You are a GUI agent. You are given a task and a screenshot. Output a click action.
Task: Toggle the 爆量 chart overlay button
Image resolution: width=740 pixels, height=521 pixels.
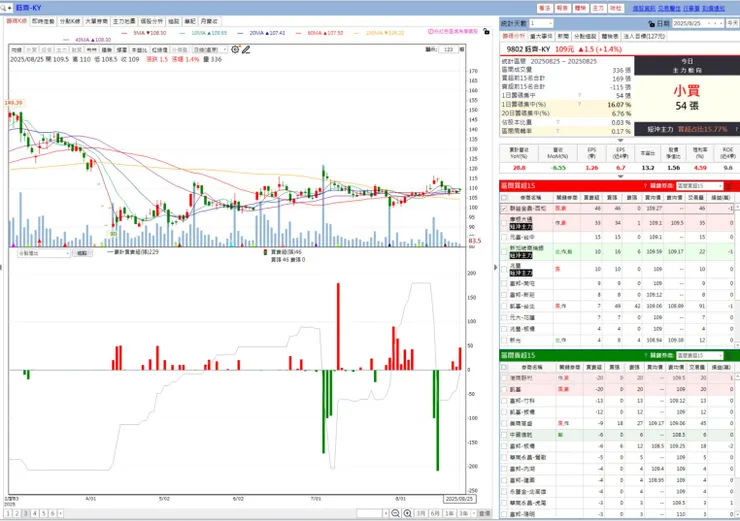[x=122, y=50]
